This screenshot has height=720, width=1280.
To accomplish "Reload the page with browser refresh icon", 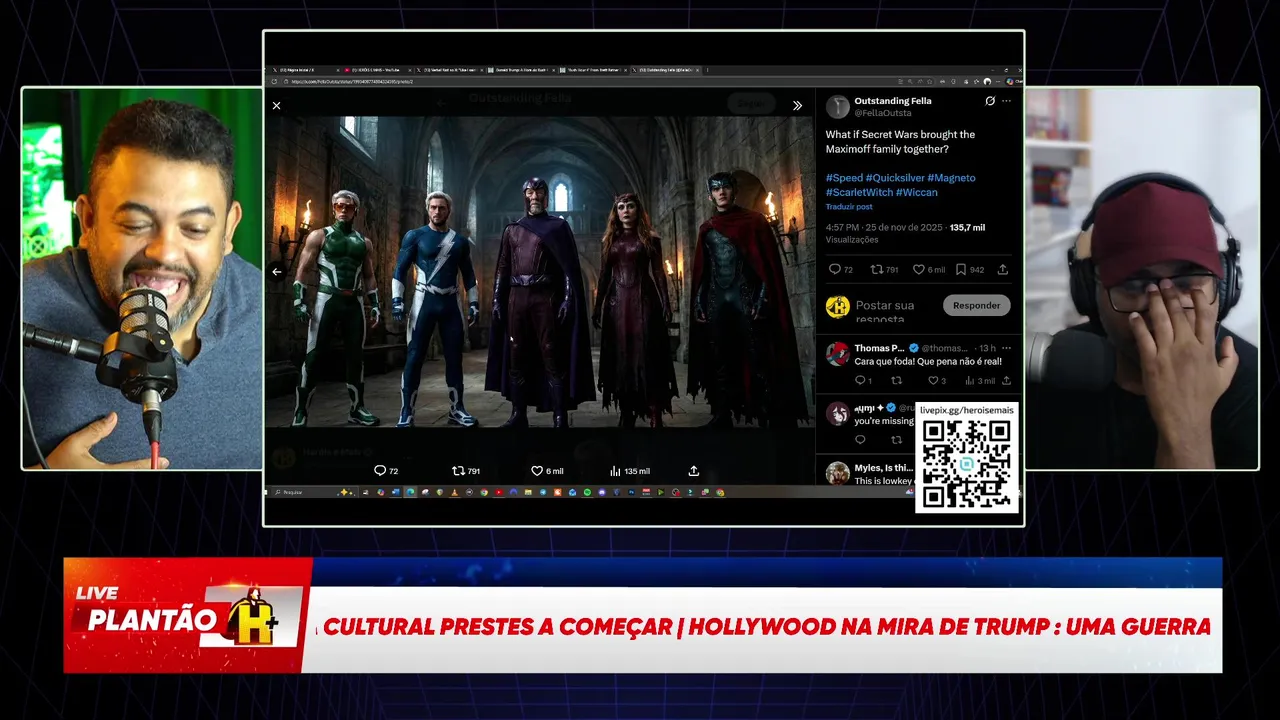I will point(276,81).
